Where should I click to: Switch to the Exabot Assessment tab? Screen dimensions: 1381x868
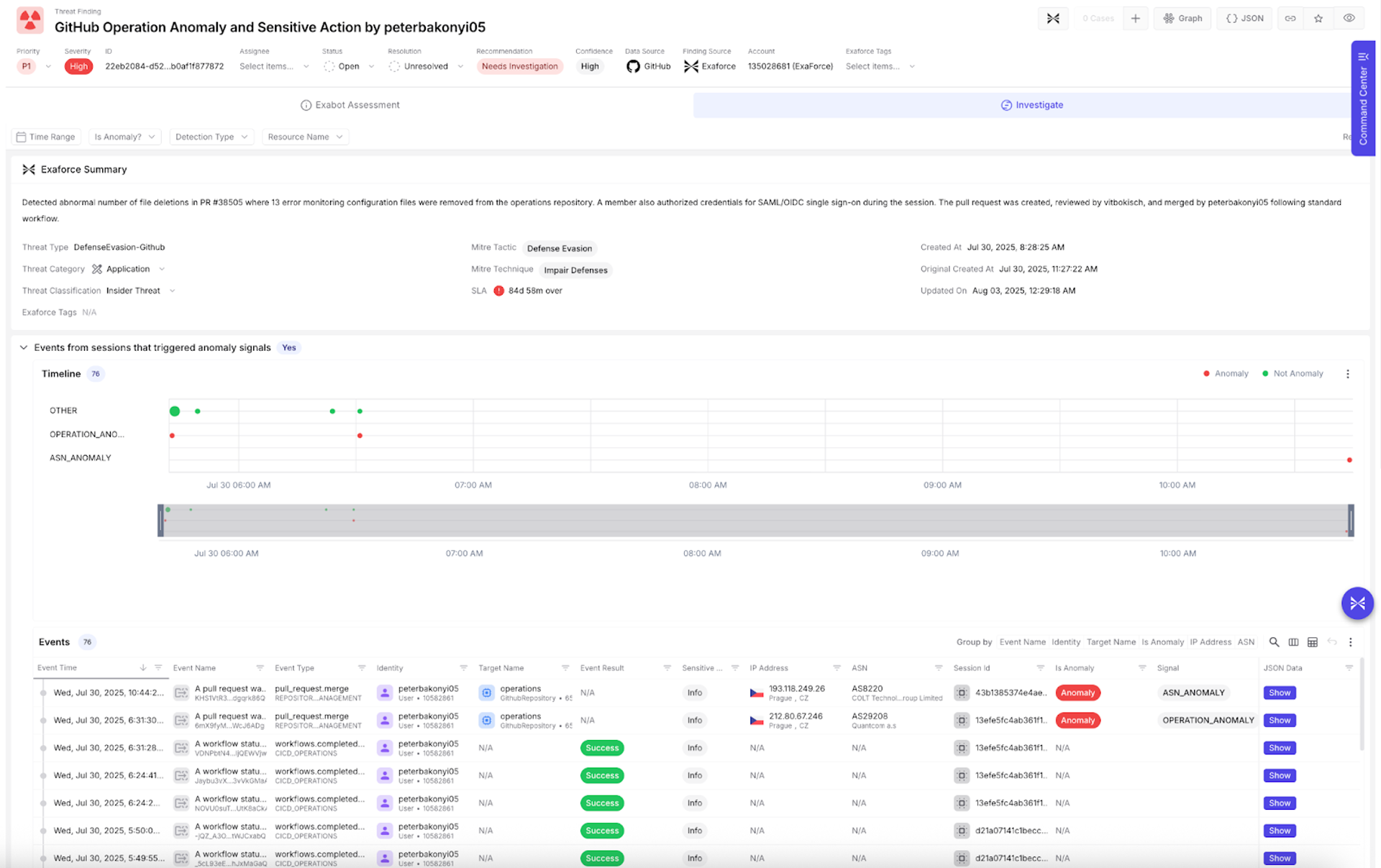point(350,105)
